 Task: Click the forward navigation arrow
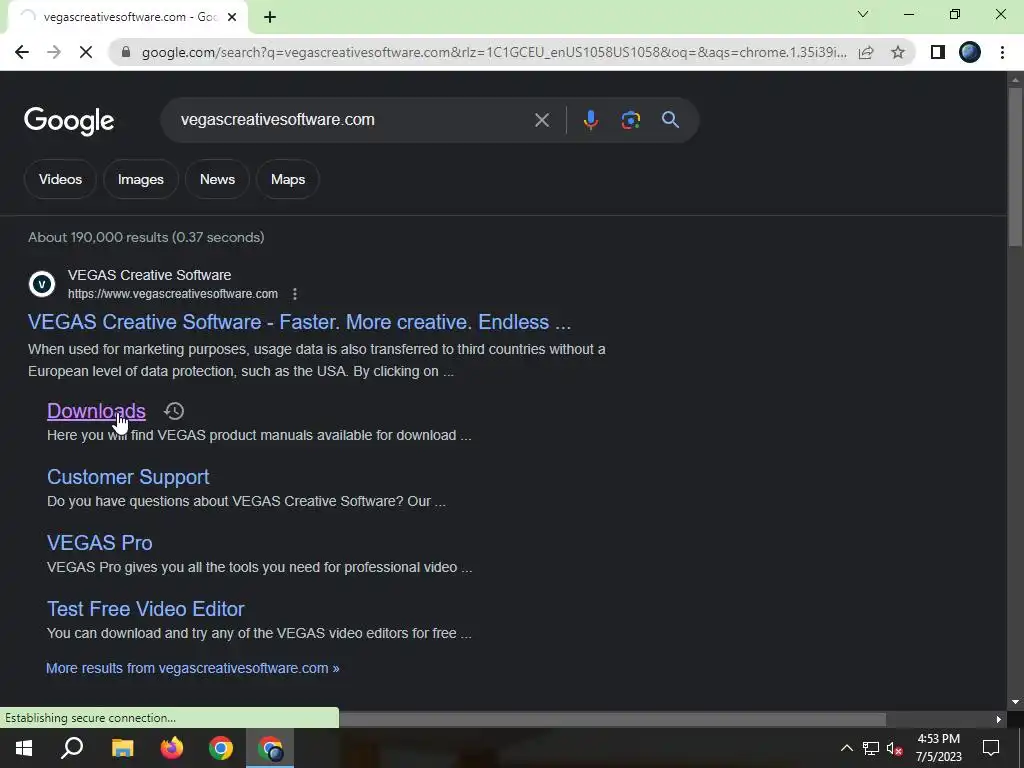click(54, 52)
